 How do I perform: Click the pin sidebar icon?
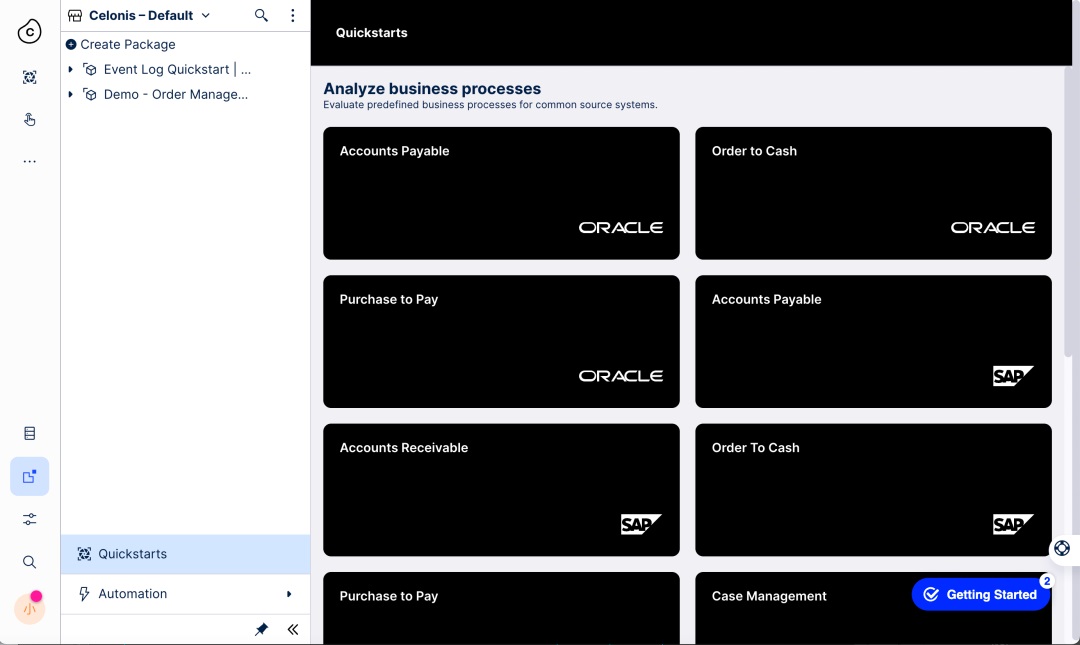point(261,629)
